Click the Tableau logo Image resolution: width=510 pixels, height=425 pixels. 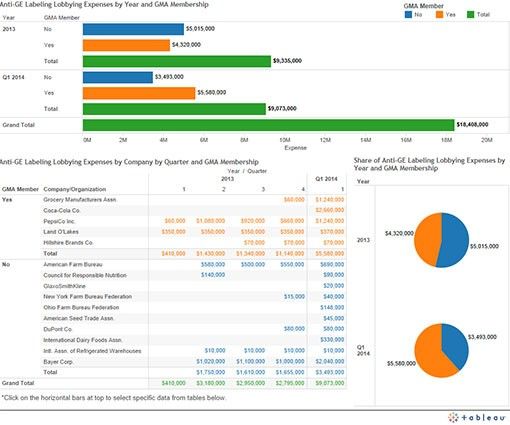[477, 417]
